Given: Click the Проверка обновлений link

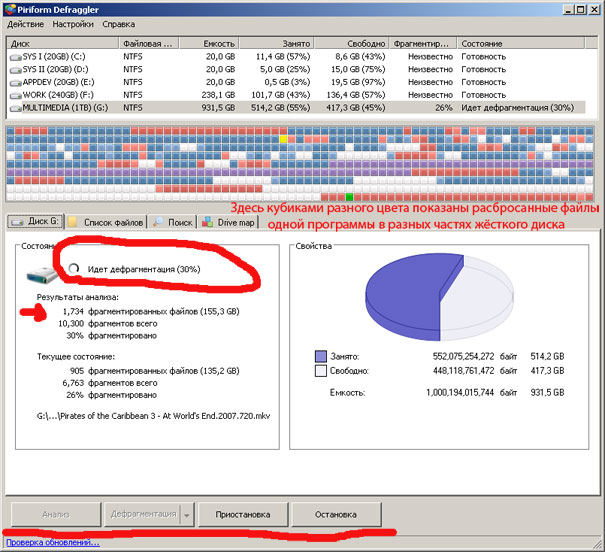Looking at the screenshot, I should coord(53,543).
